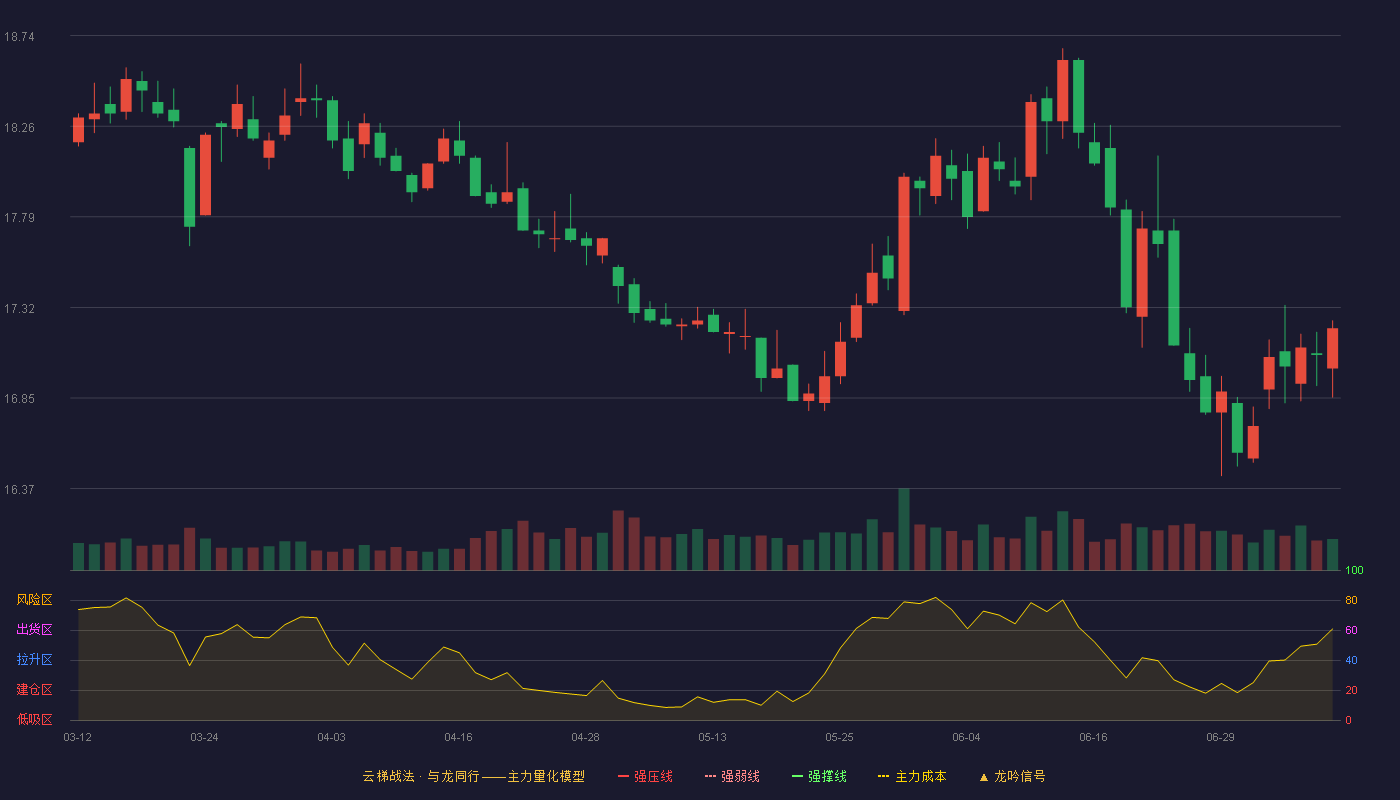Click the orange 80 indicator scale value

click(x=1351, y=600)
